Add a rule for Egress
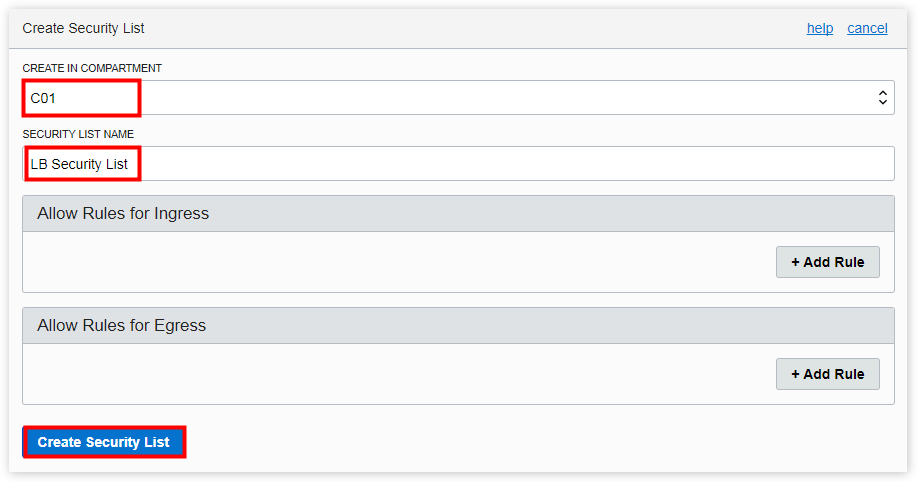 click(827, 374)
